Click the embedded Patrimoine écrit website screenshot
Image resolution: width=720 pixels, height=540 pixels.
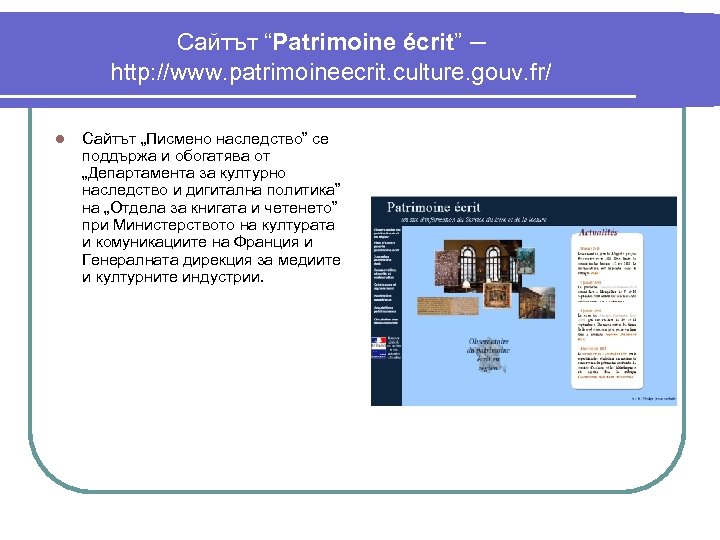coord(523,301)
